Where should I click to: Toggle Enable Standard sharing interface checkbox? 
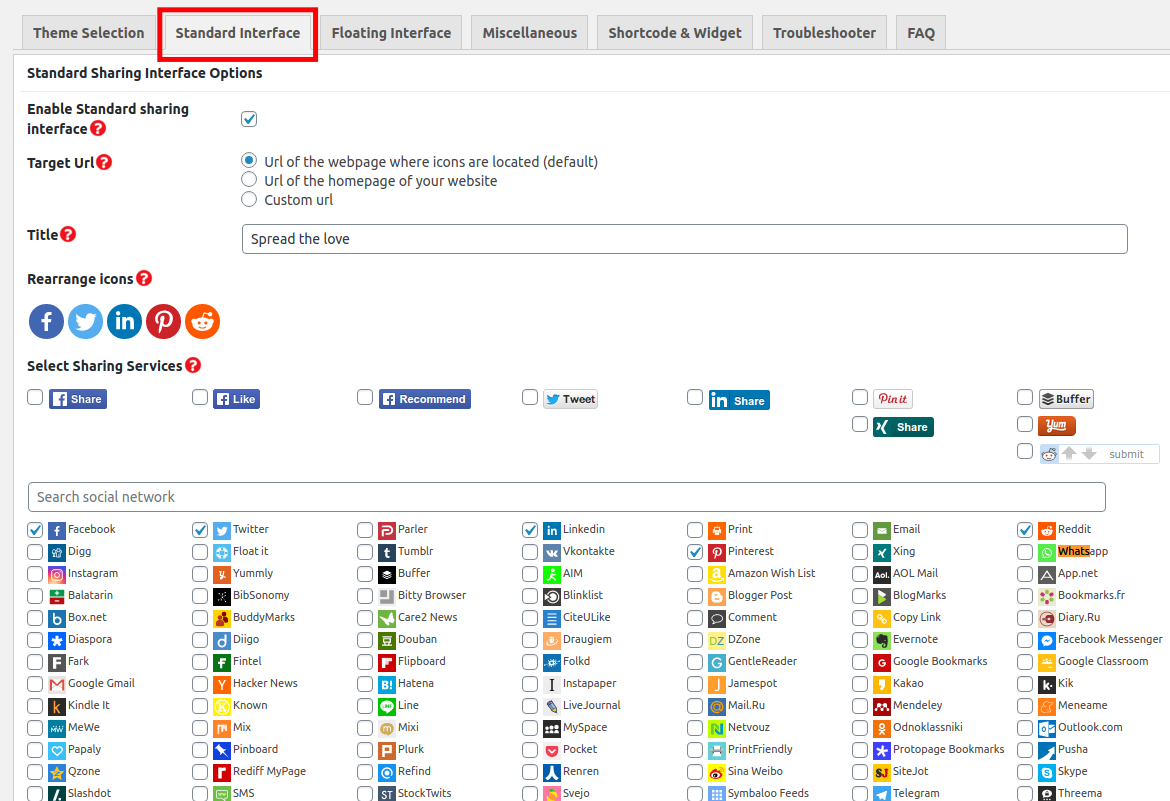249,119
